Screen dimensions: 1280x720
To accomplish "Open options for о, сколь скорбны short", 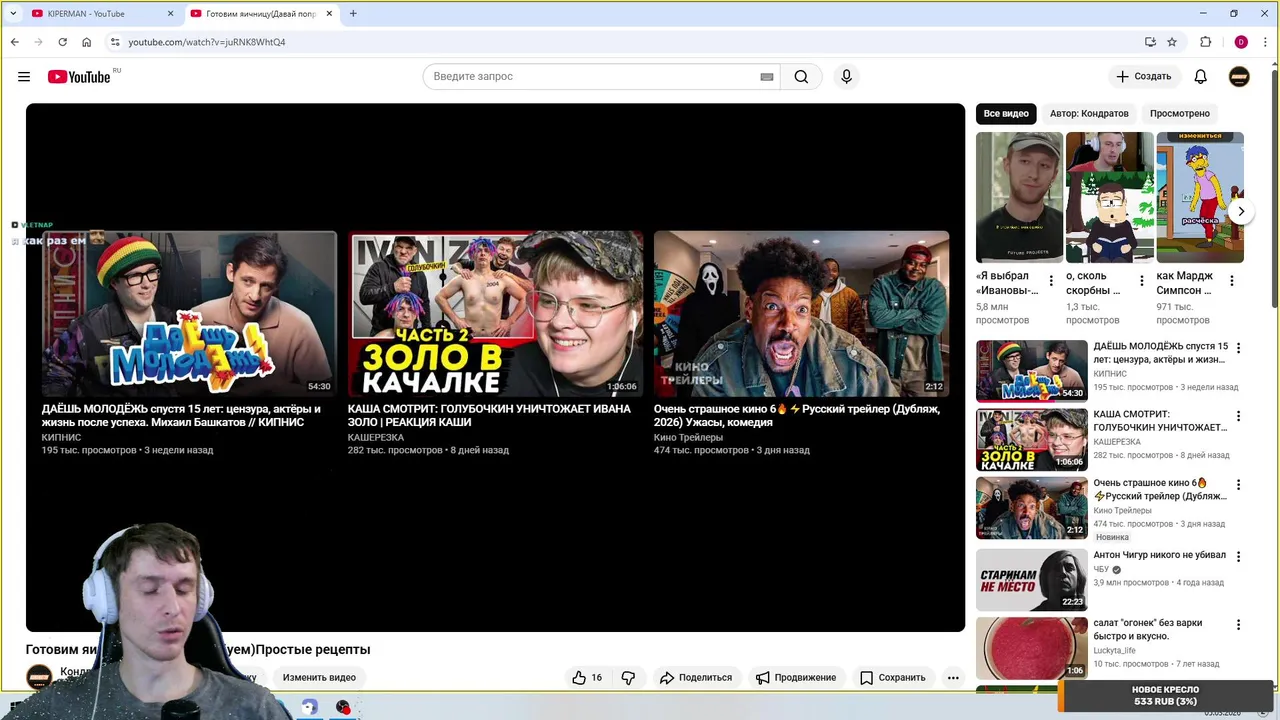I will pyautogui.click(x=1141, y=281).
